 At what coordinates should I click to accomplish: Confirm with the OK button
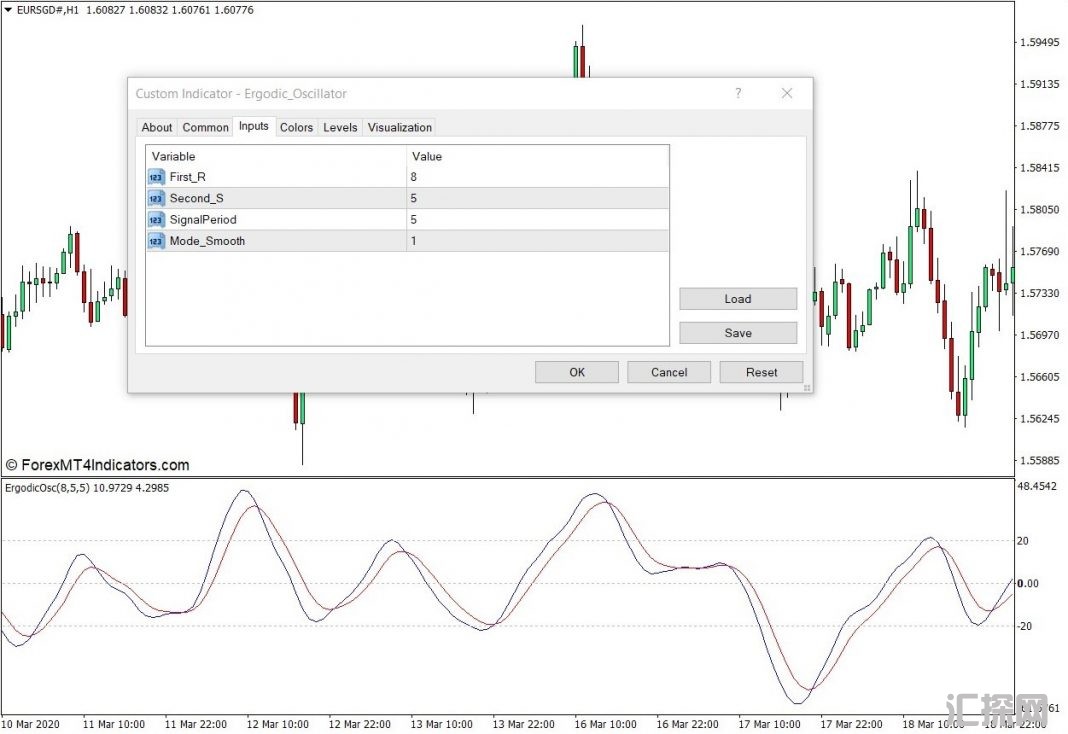point(577,372)
